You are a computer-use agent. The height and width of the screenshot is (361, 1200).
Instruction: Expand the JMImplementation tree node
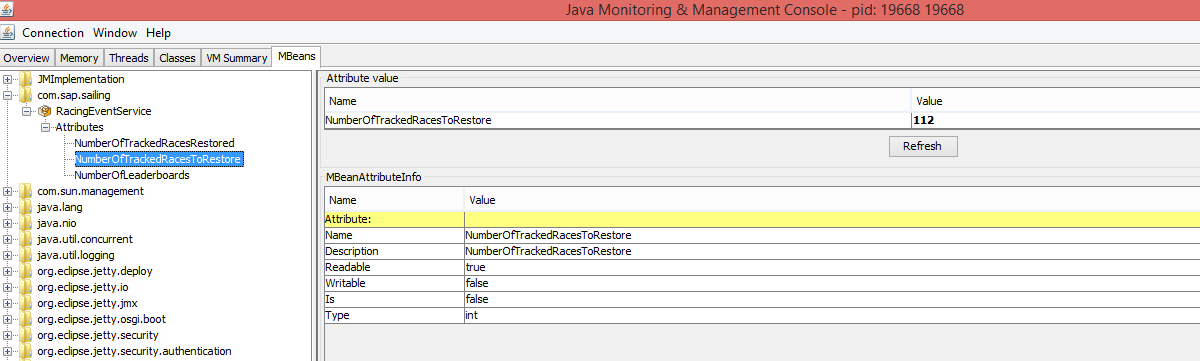tap(8, 79)
